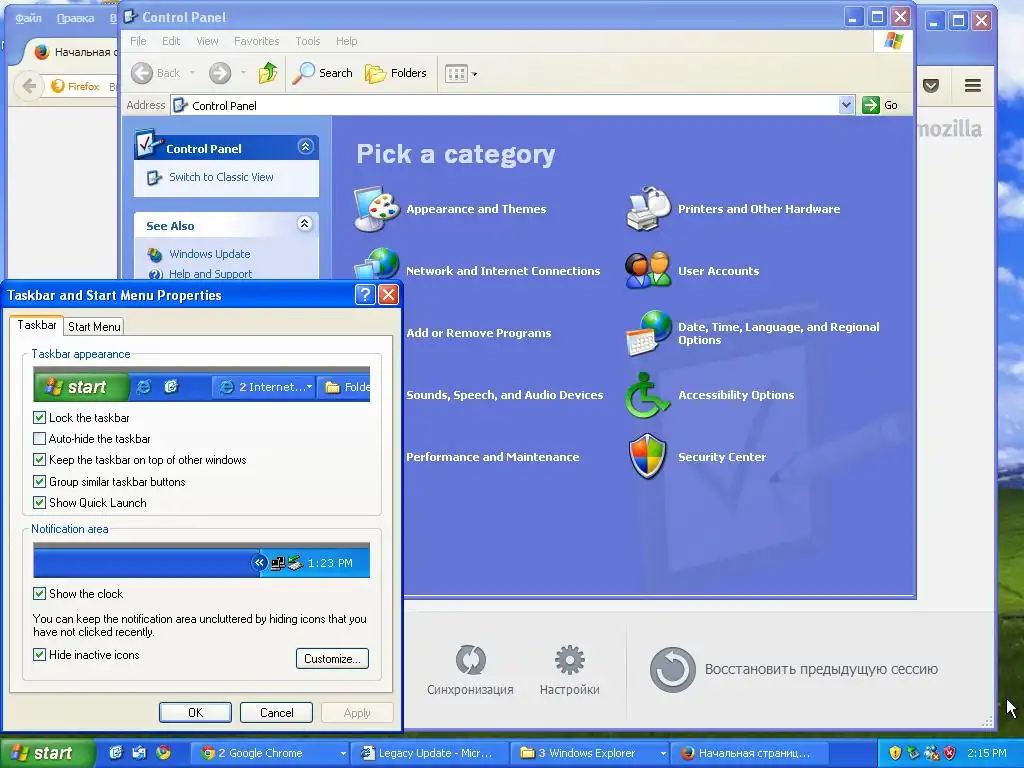Viewport: 1024px width, 768px height.
Task: Click the Cancel button in Properties dialog
Action: (x=276, y=712)
